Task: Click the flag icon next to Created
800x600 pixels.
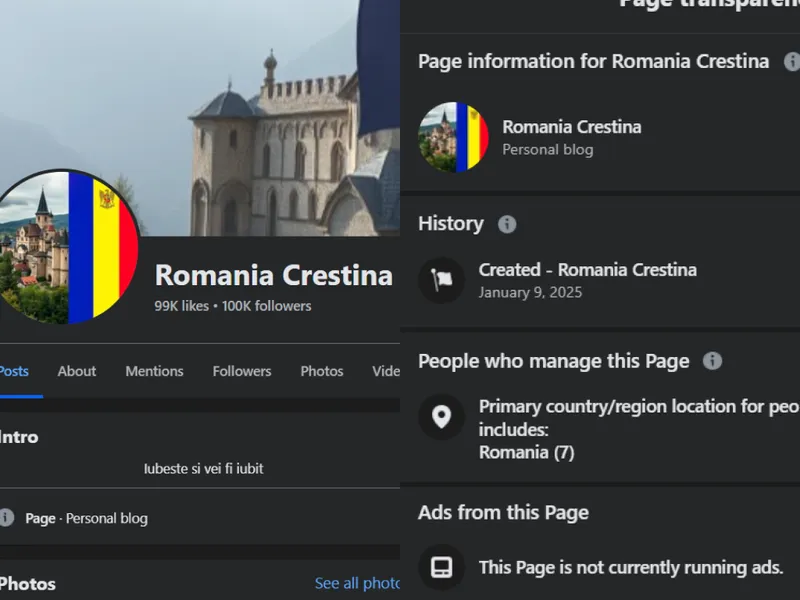Action: click(x=441, y=281)
